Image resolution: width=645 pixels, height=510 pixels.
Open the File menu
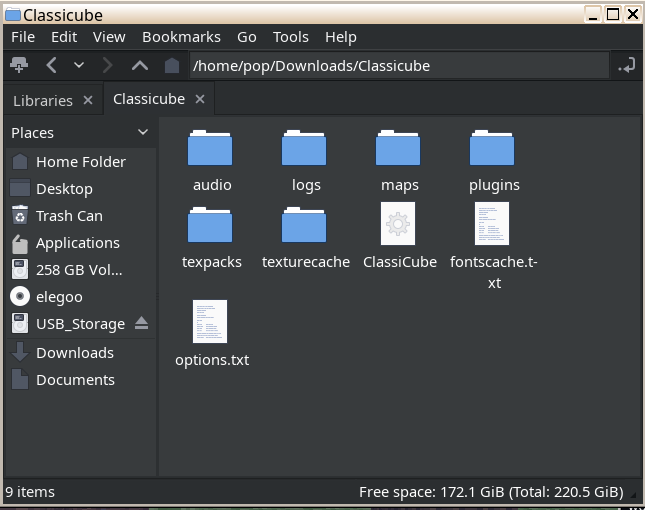(x=23, y=37)
